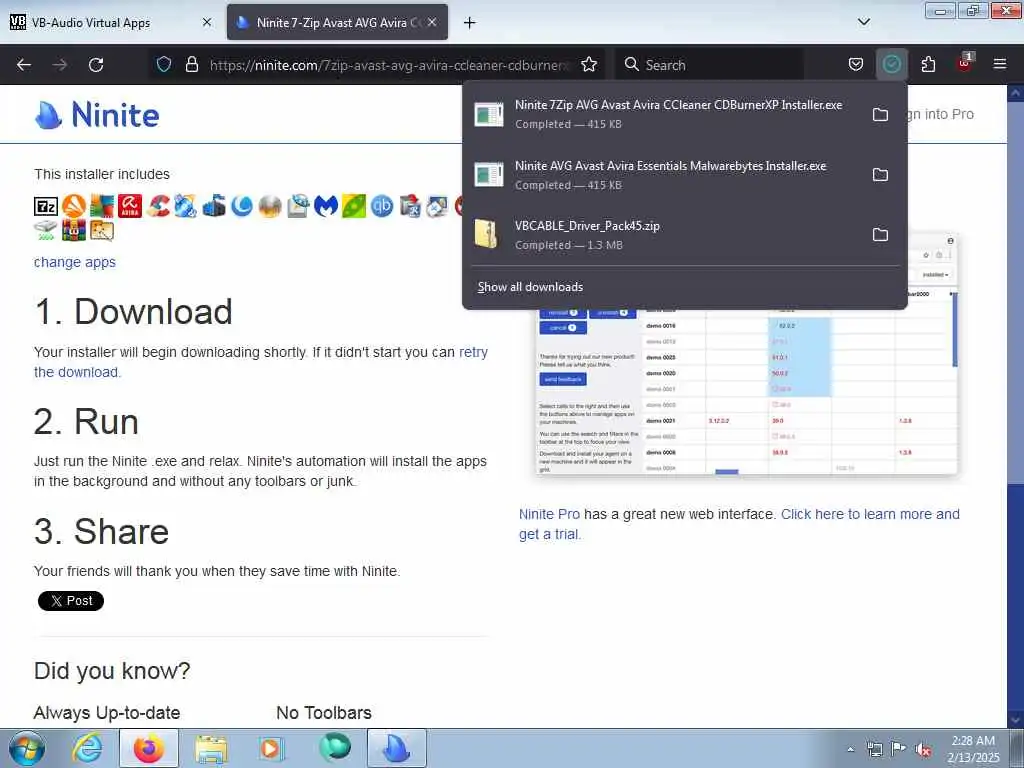The image size is (1024, 768).
Task: Click the uBlock extension icon with badge
Action: 964,63
